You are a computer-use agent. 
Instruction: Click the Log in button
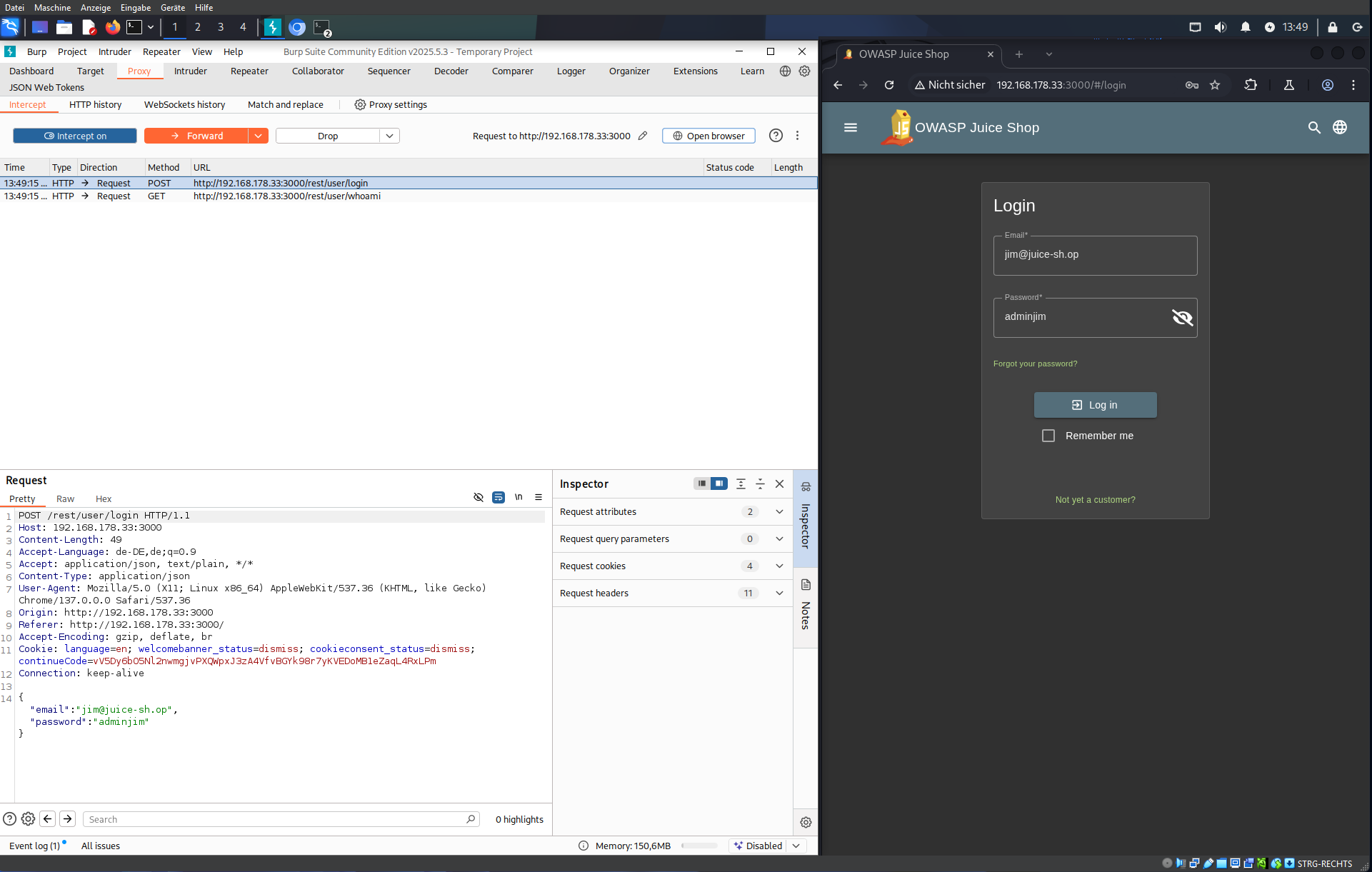point(1095,405)
